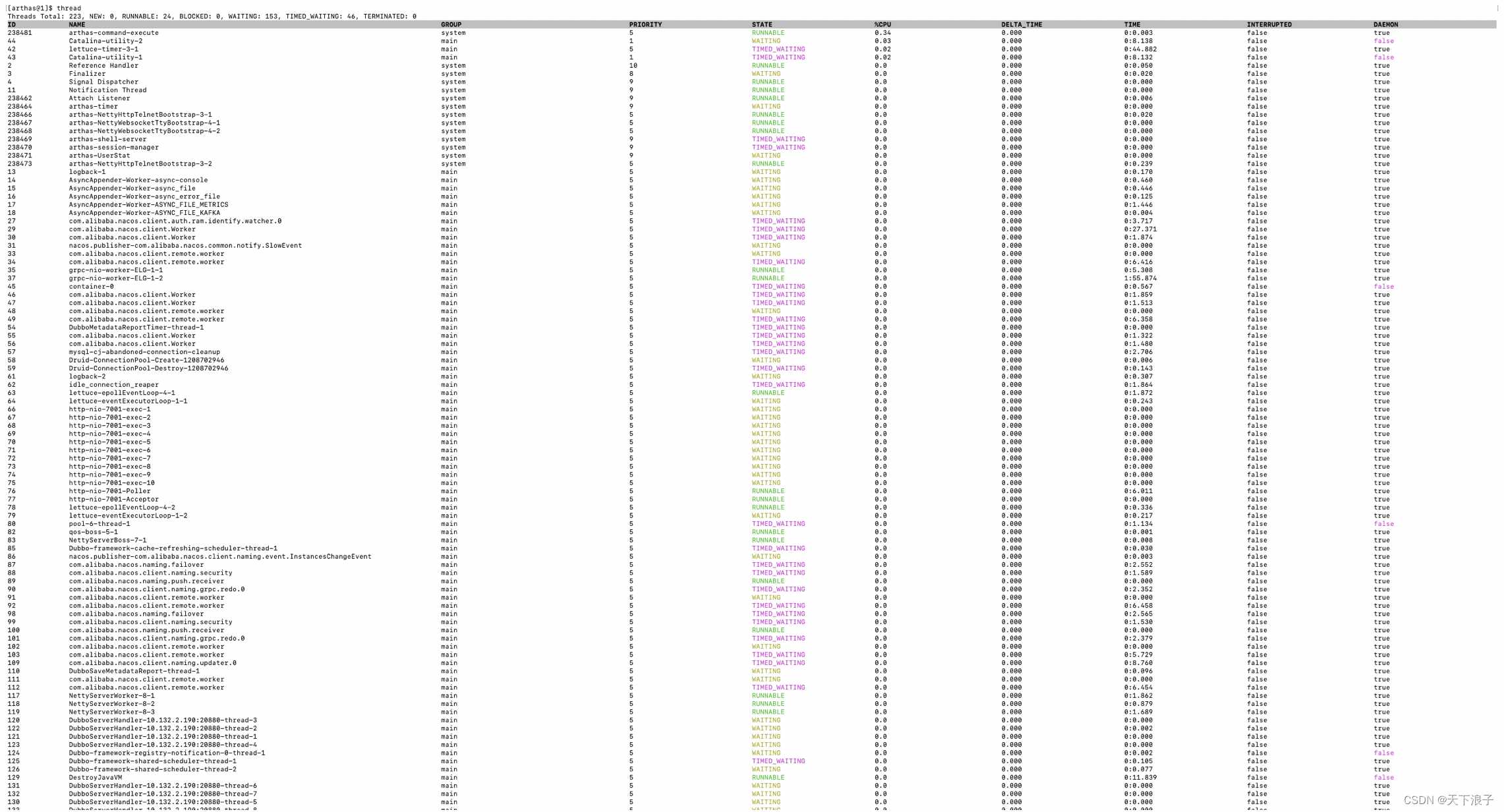Image resolution: width=1504 pixels, height=812 pixels.
Task: Click the pool-6-thread-1 thread name
Action: (100, 524)
